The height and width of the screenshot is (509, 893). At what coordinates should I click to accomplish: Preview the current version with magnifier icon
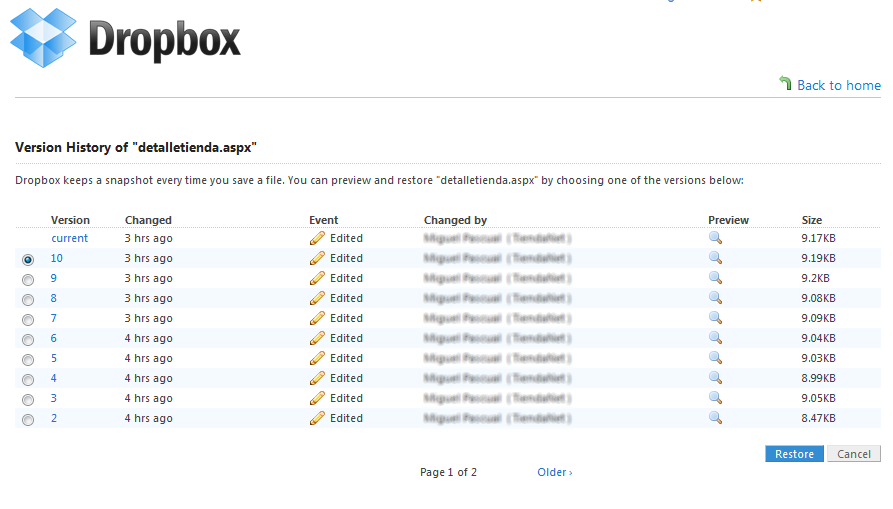click(715, 238)
